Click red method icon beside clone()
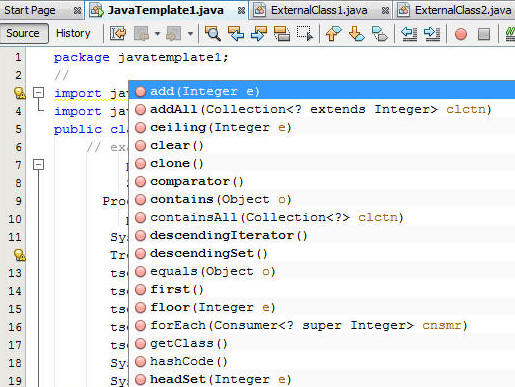 (140, 163)
